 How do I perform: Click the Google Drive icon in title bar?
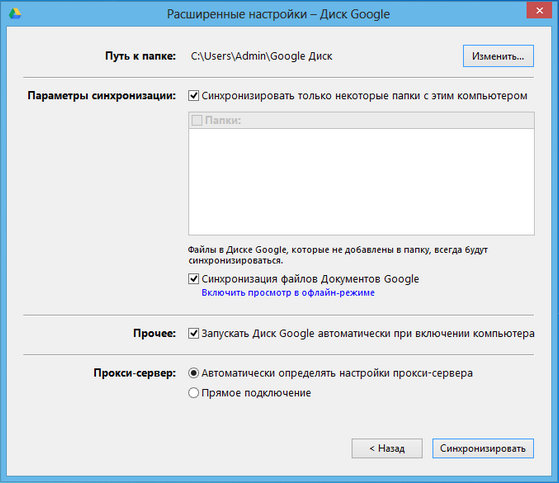[15, 14]
